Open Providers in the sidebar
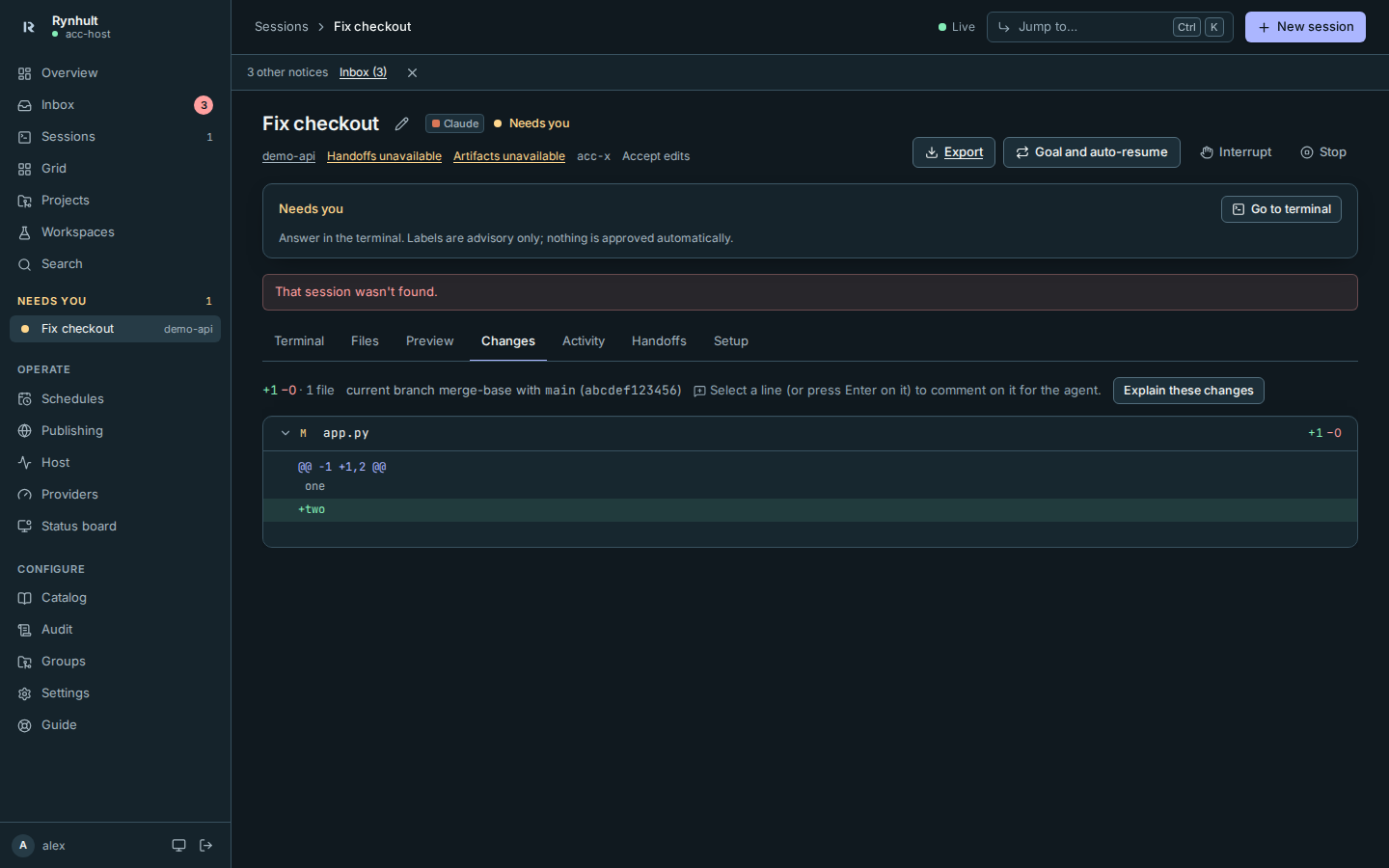 point(115,495)
